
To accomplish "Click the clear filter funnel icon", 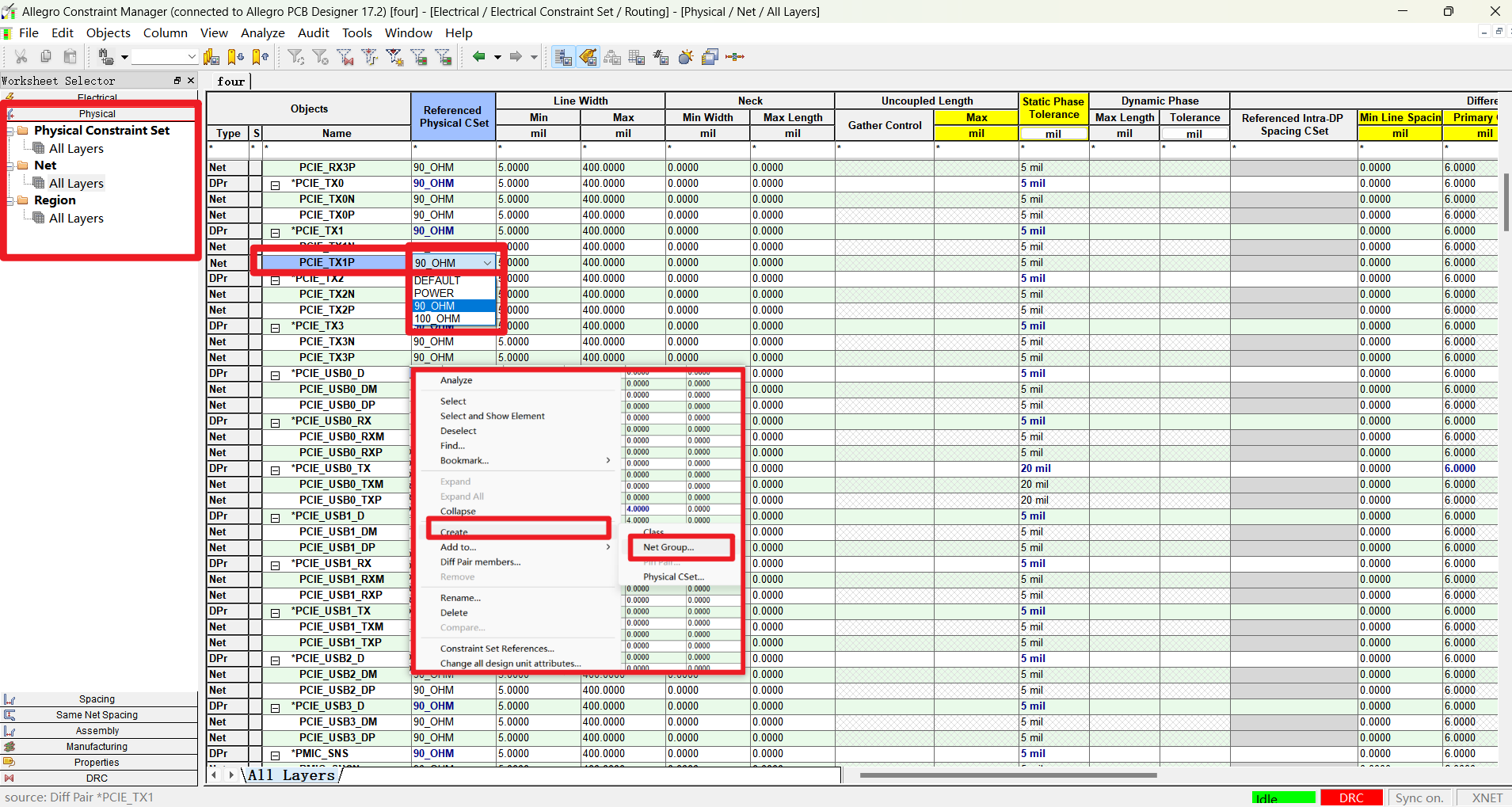I will click(320, 56).
